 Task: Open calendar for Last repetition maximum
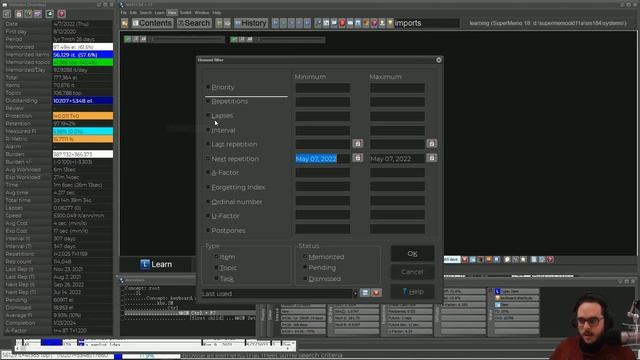[431, 143]
